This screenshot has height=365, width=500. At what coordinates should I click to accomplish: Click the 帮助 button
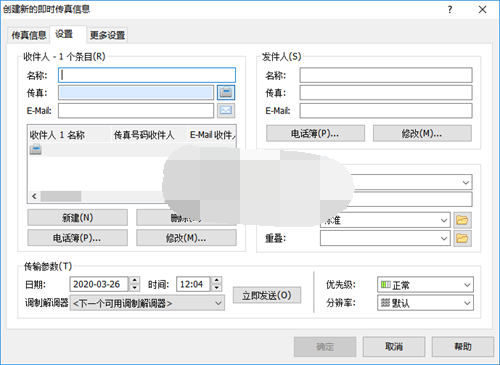pos(463,347)
